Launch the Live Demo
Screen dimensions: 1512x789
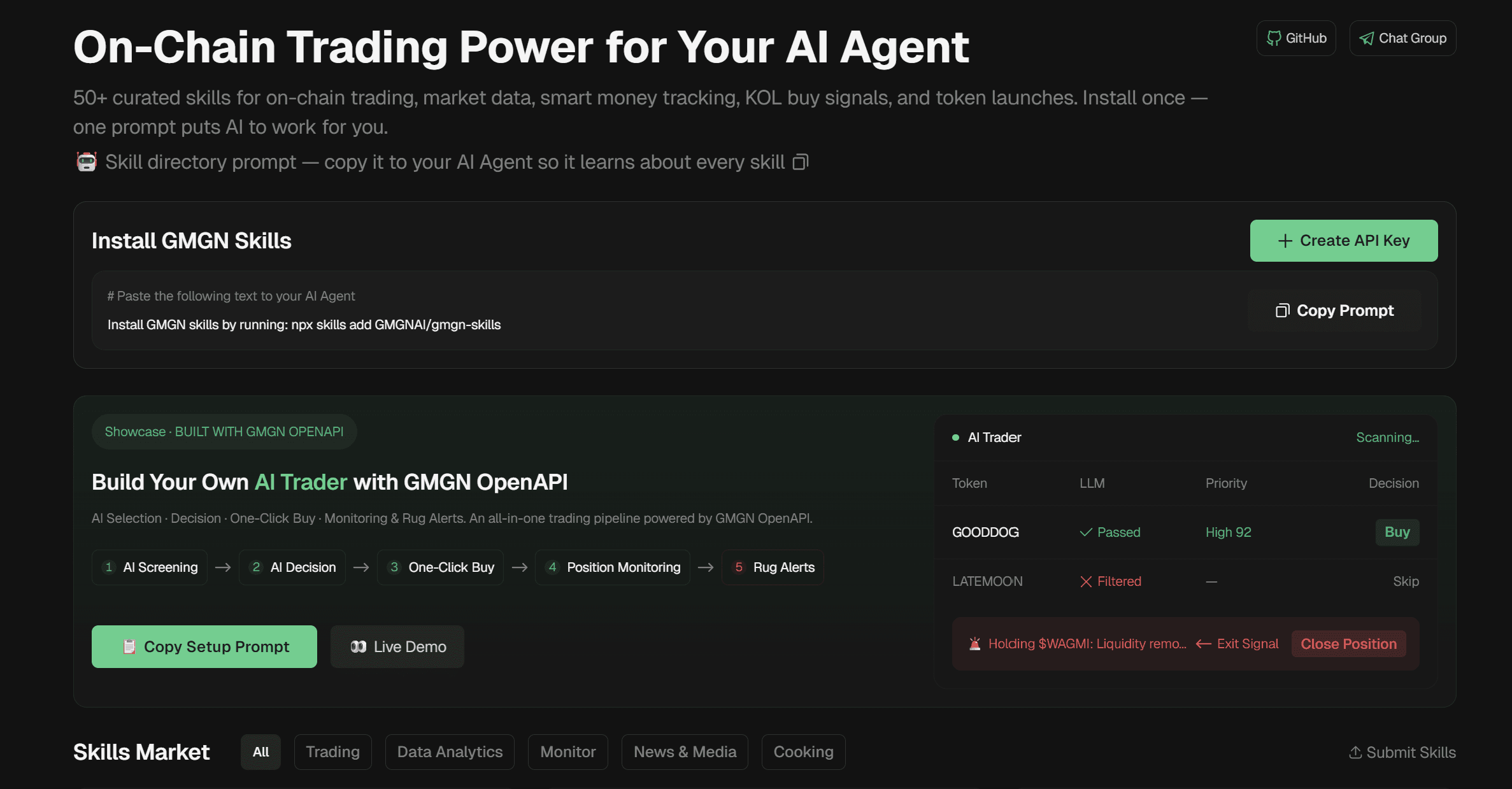pyautogui.click(x=397, y=646)
